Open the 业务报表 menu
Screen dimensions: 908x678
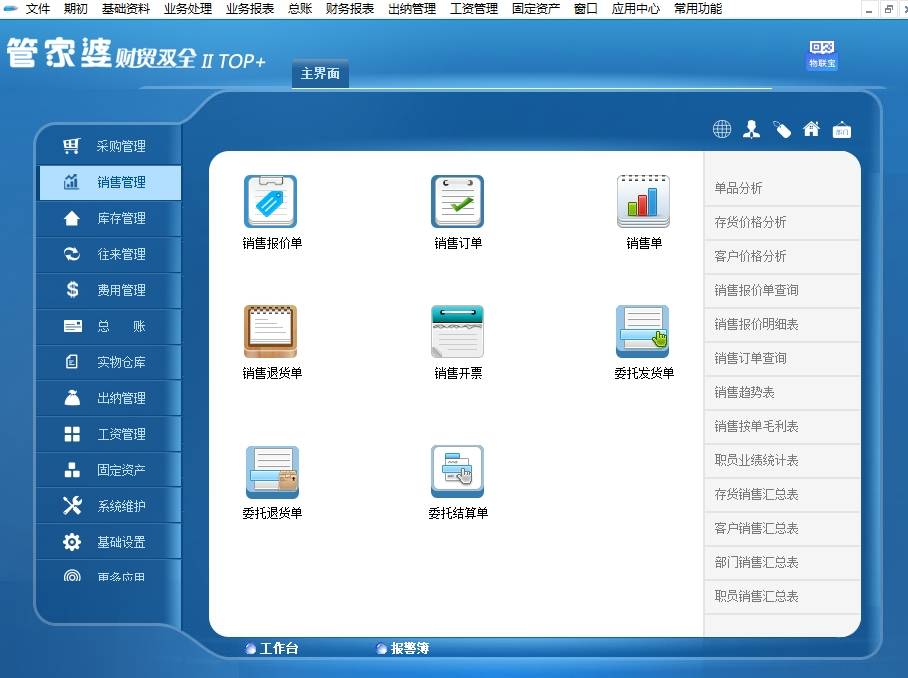(x=250, y=9)
